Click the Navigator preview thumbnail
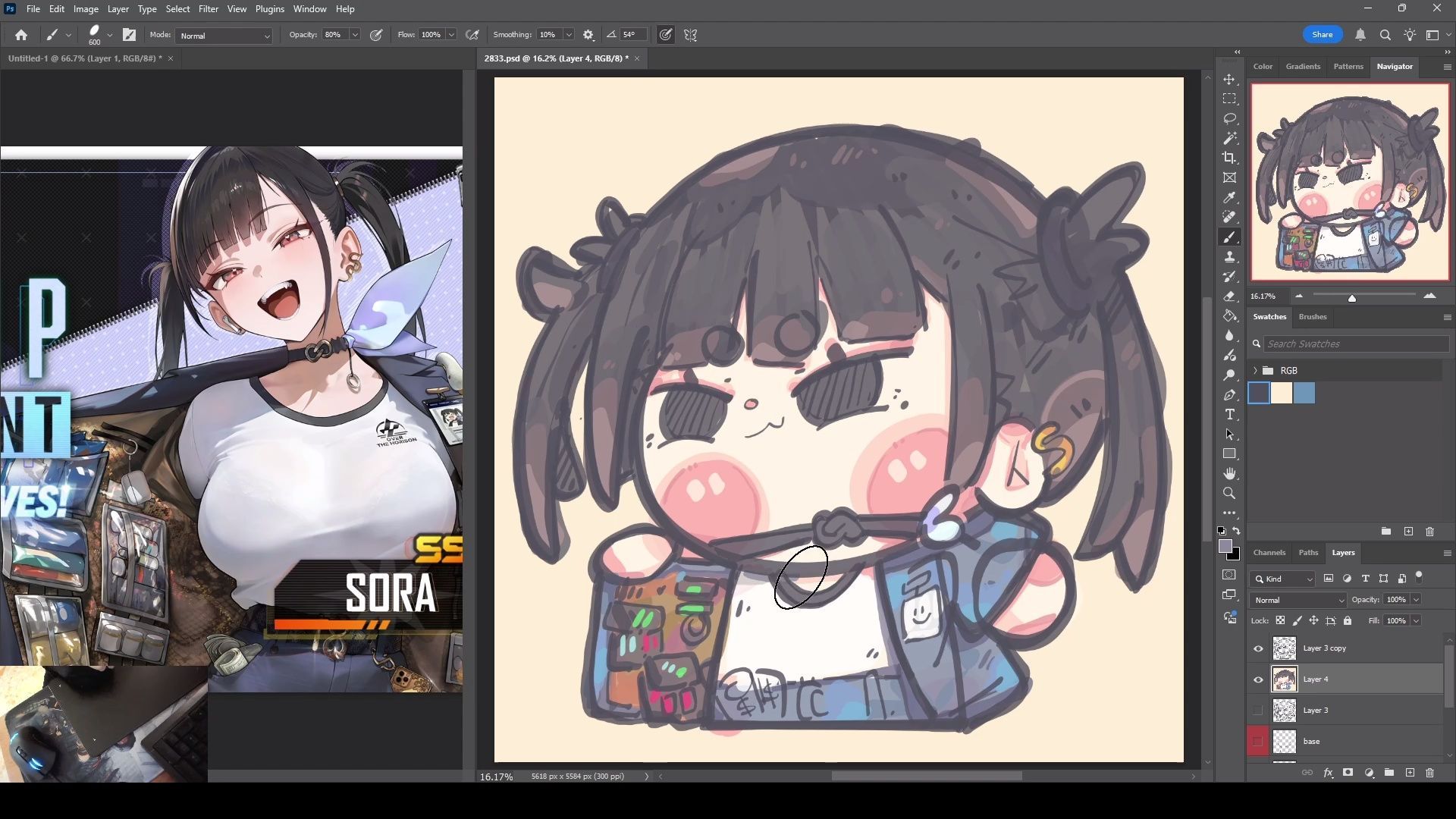1456x819 pixels. pyautogui.click(x=1349, y=182)
